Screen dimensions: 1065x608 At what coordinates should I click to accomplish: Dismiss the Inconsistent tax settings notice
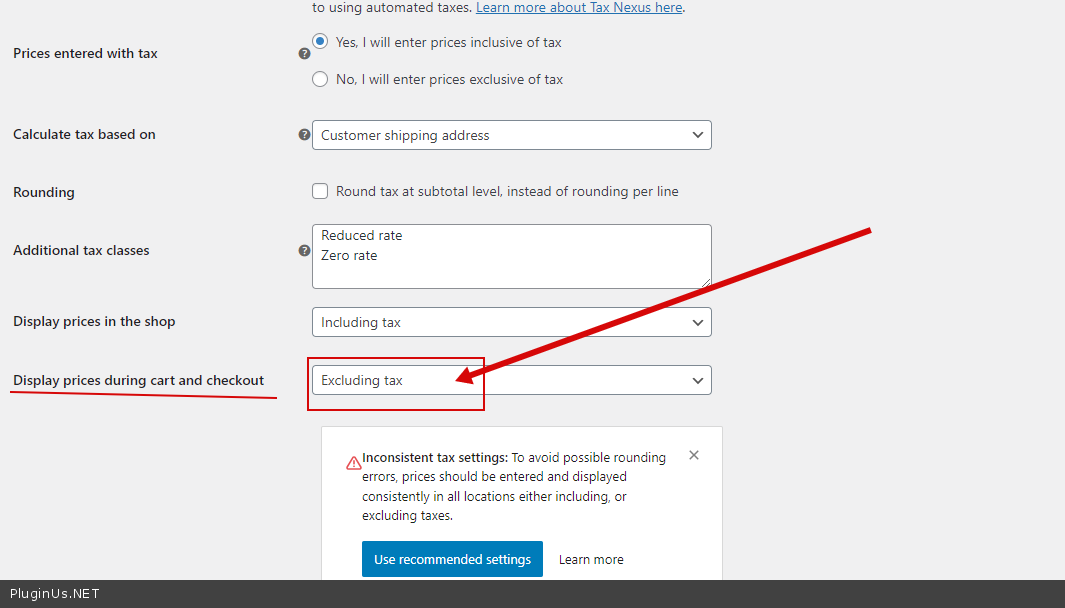click(x=694, y=455)
